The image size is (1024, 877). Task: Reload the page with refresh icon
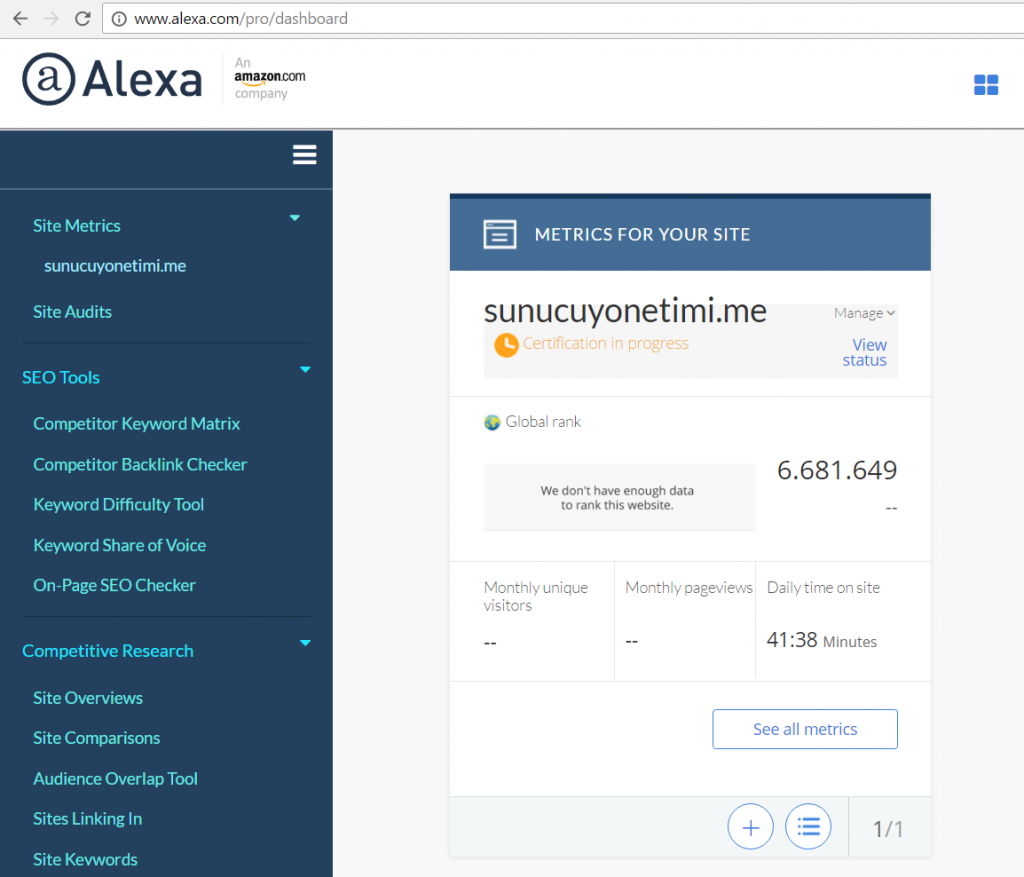[x=82, y=18]
